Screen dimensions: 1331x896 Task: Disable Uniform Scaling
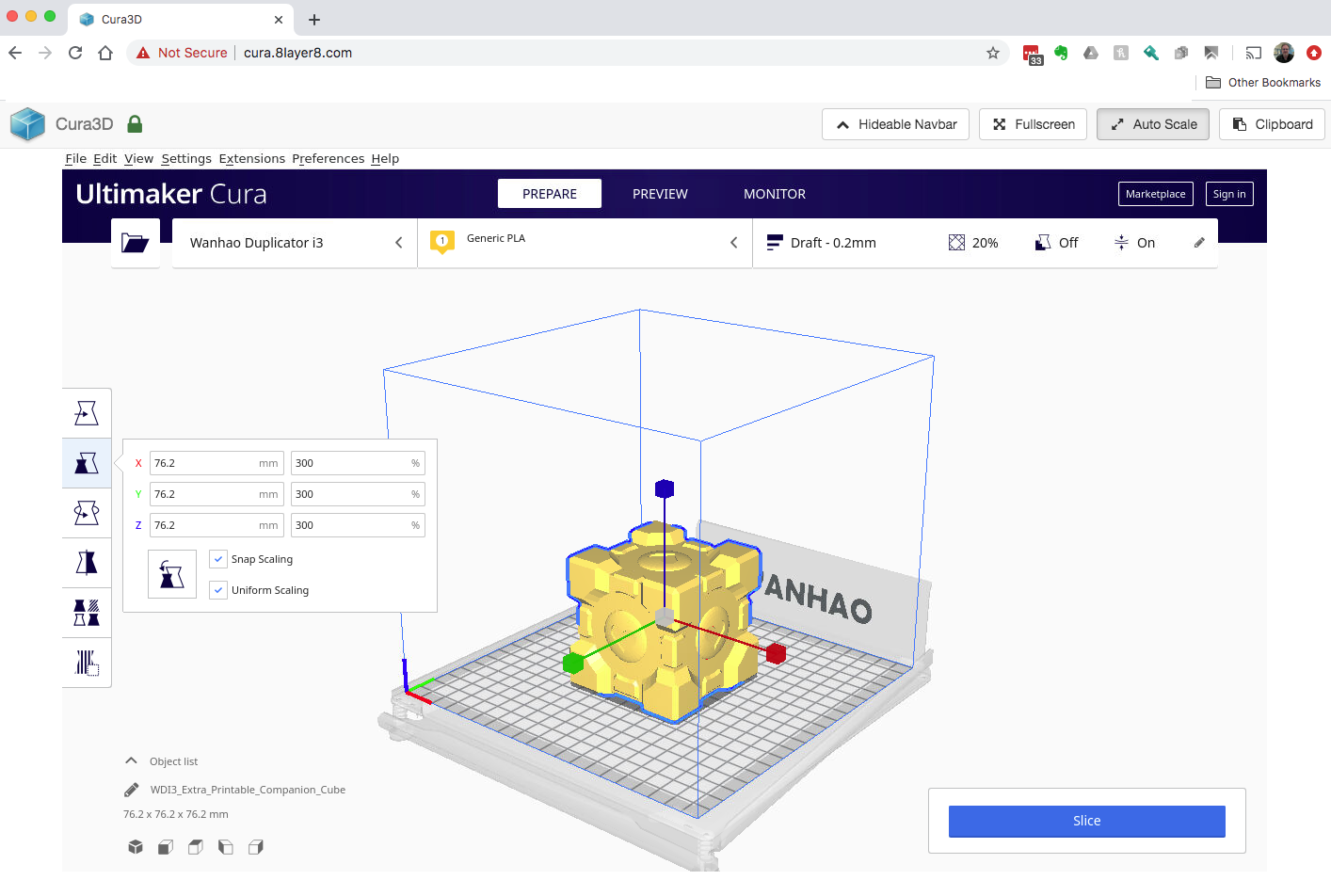(x=218, y=590)
